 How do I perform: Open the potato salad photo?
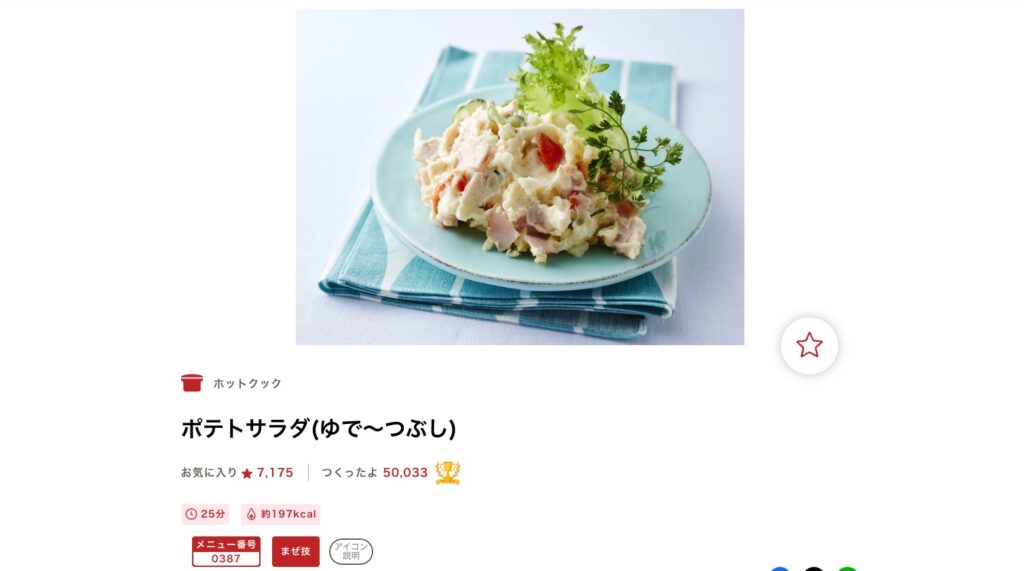[x=520, y=176]
